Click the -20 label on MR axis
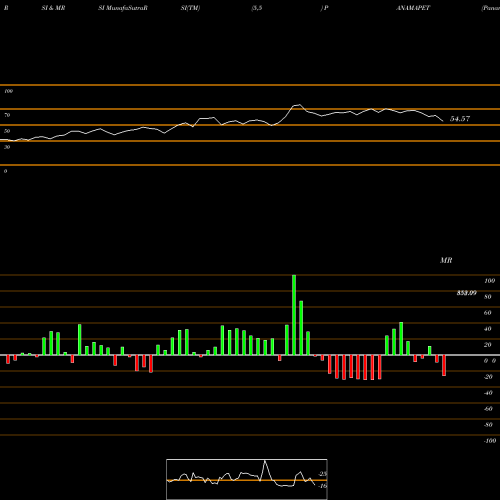 [488, 377]
